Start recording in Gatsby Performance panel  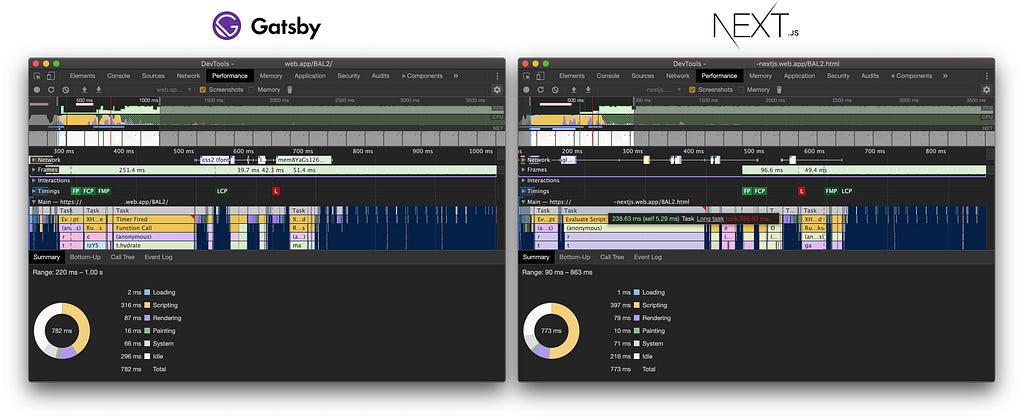(37, 89)
